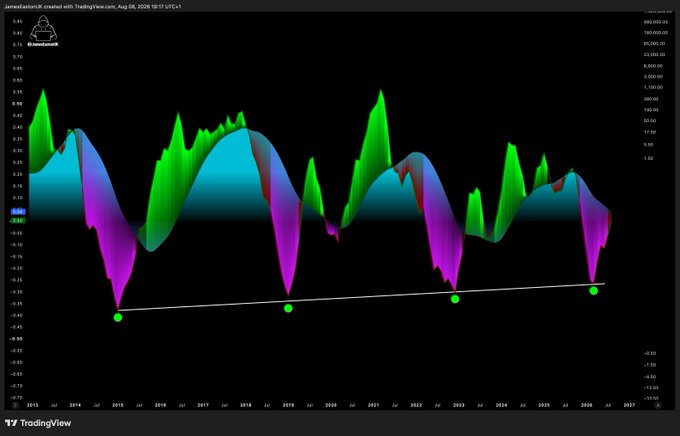Image resolution: width=680 pixels, height=436 pixels.
Task: Click the 2026 label on time axis
Action: click(x=586, y=405)
